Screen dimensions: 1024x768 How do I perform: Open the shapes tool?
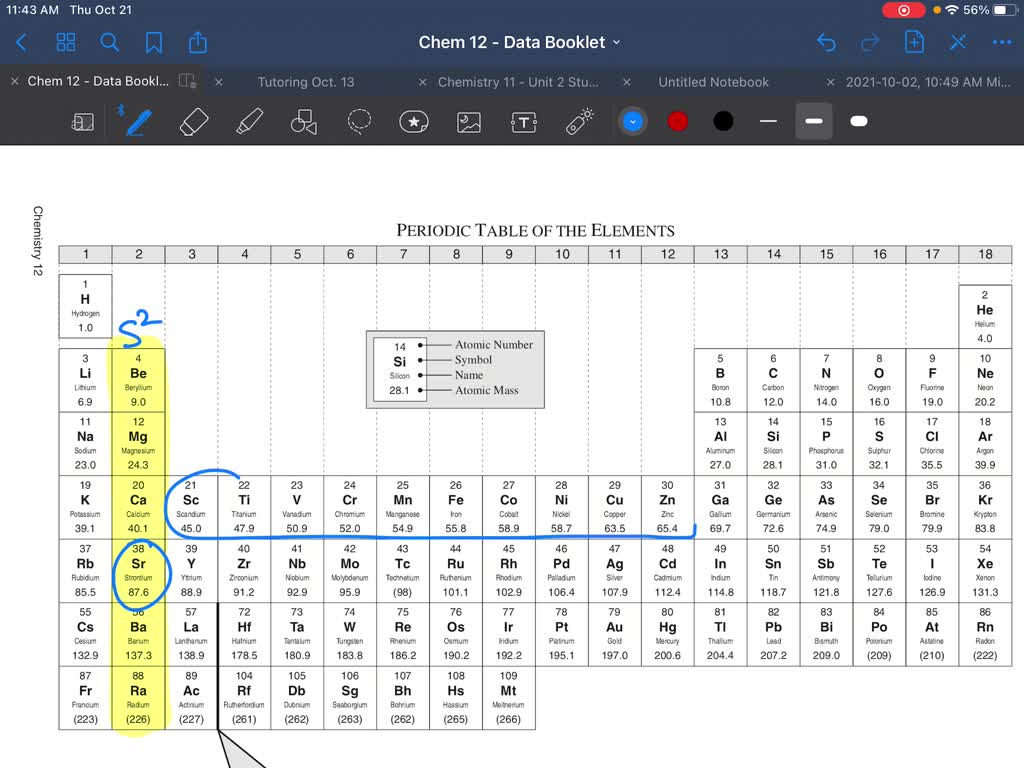[x=304, y=121]
